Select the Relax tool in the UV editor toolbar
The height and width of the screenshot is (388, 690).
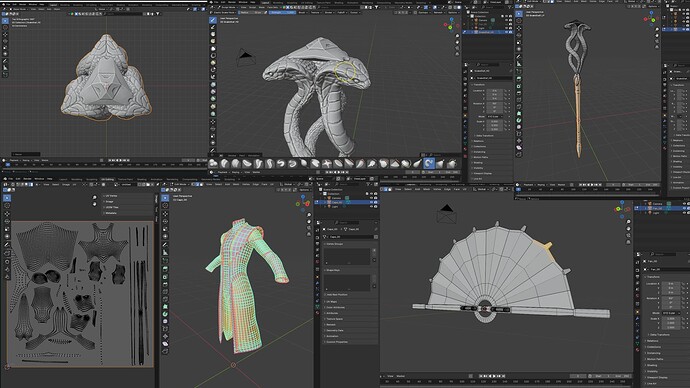click(7, 270)
